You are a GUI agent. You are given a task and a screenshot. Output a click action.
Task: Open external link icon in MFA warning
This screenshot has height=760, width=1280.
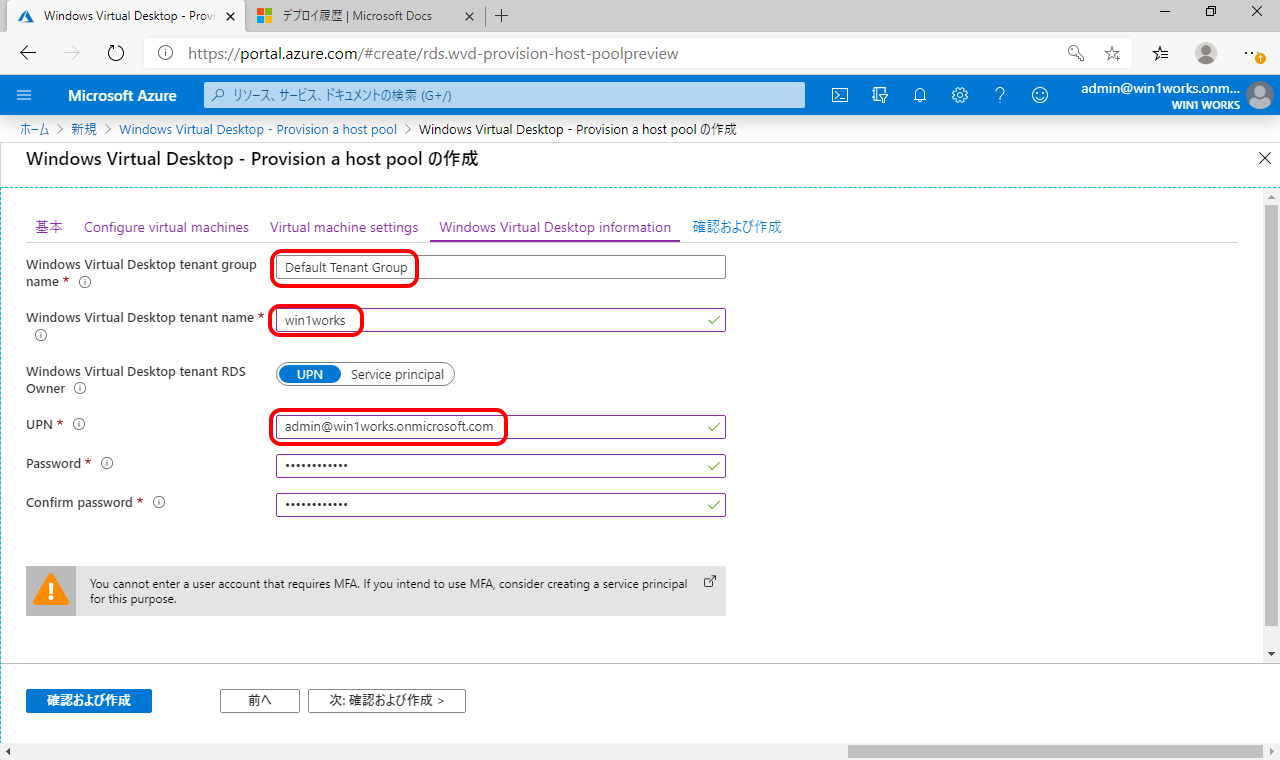pos(710,581)
